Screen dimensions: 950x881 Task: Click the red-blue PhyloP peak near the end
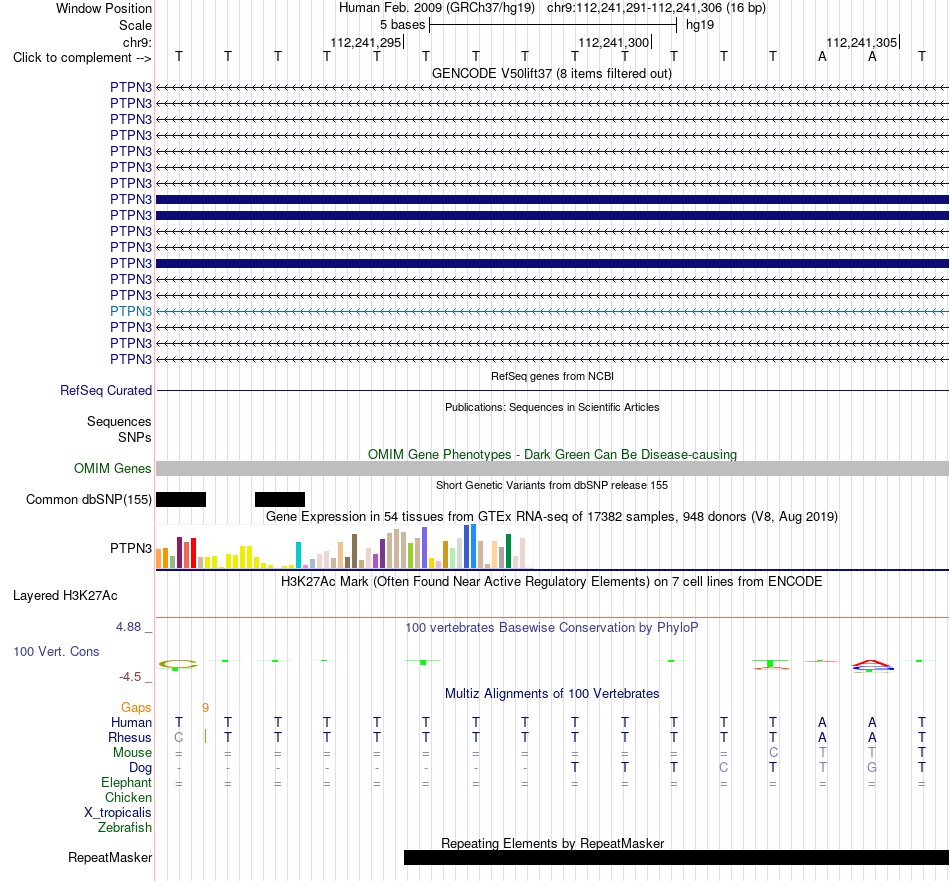[872, 666]
